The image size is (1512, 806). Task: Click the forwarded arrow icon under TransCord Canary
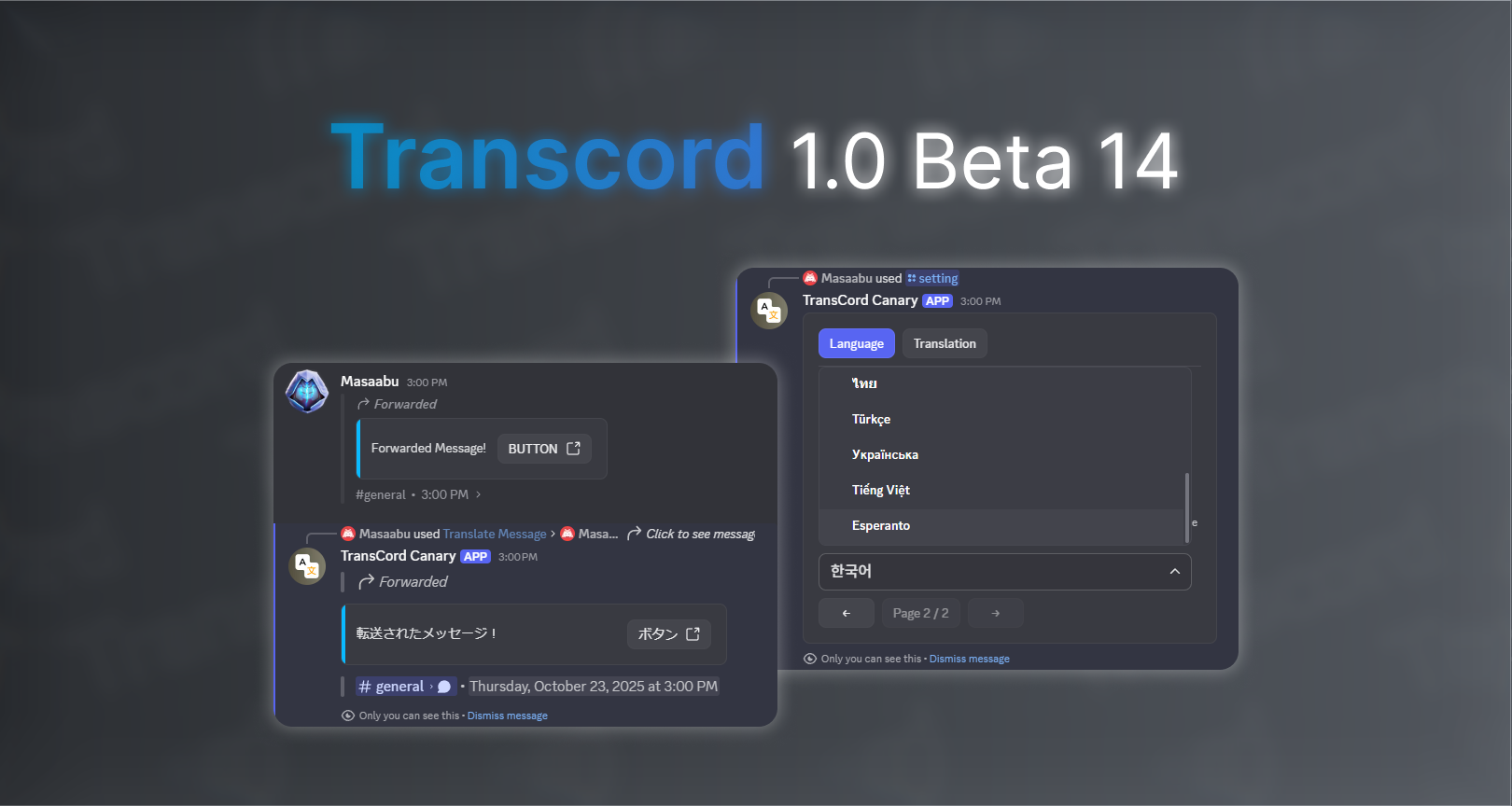click(367, 582)
